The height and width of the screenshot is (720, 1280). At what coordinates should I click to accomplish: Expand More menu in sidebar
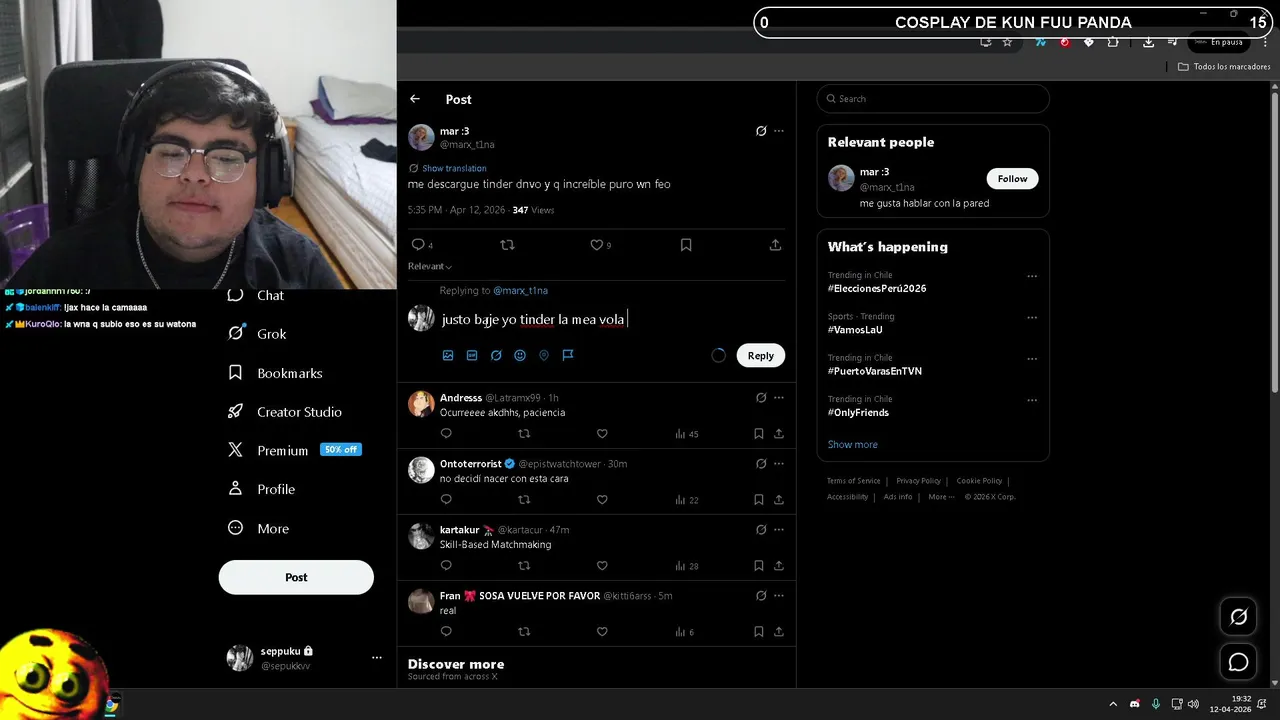pos(258,528)
